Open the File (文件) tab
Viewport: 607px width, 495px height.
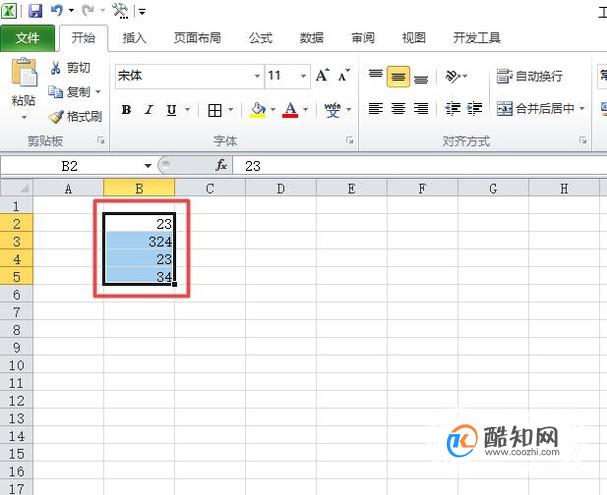tap(27, 38)
